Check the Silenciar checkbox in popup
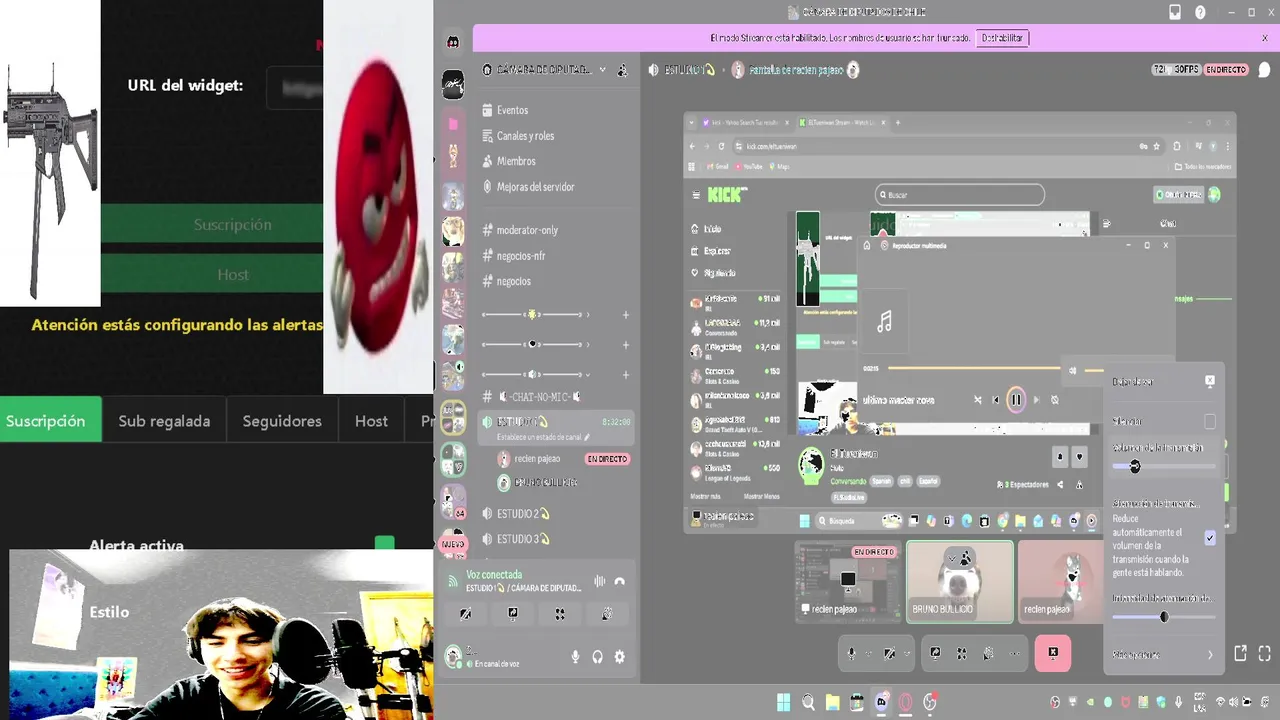1280x720 pixels. click(1209, 422)
